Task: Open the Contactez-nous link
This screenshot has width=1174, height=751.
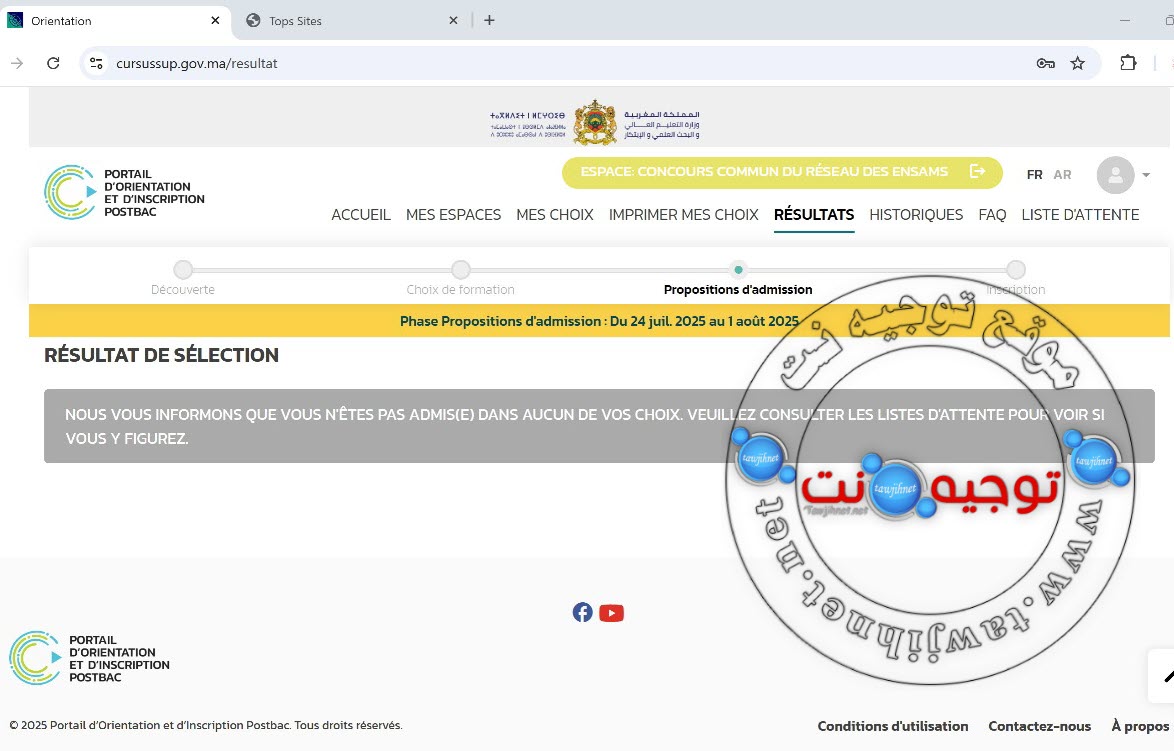Action: tap(1039, 726)
